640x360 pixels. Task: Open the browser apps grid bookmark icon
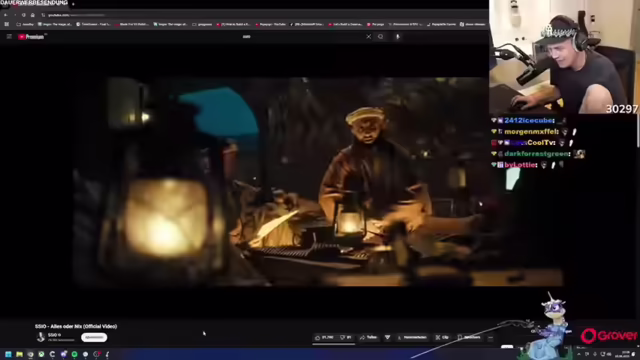[x=7, y=24]
